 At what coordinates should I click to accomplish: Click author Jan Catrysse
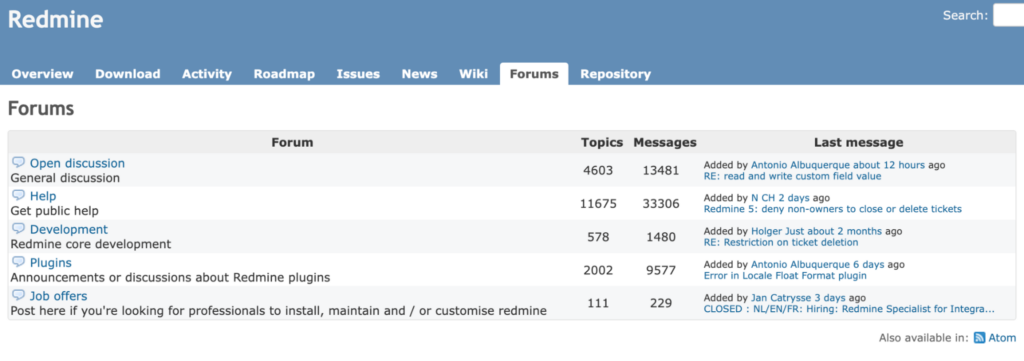[781, 298]
